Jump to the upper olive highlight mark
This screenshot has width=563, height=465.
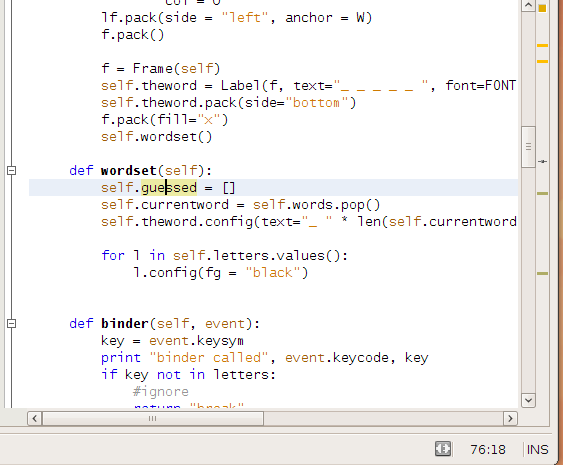coord(542,194)
